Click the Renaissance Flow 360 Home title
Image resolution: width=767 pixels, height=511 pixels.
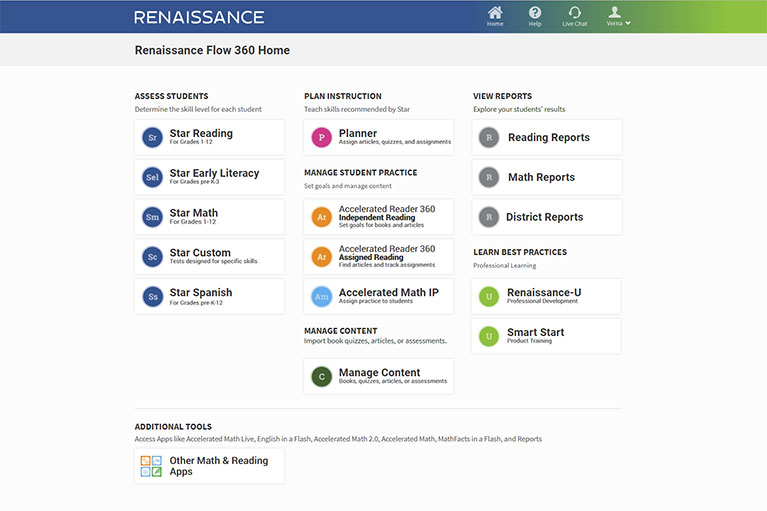point(212,50)
